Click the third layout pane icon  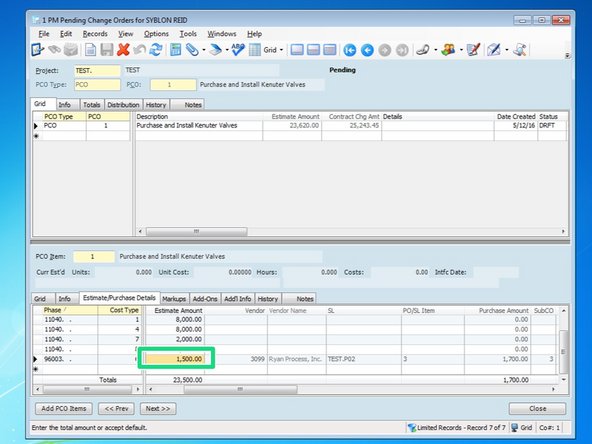pos(330,49)
